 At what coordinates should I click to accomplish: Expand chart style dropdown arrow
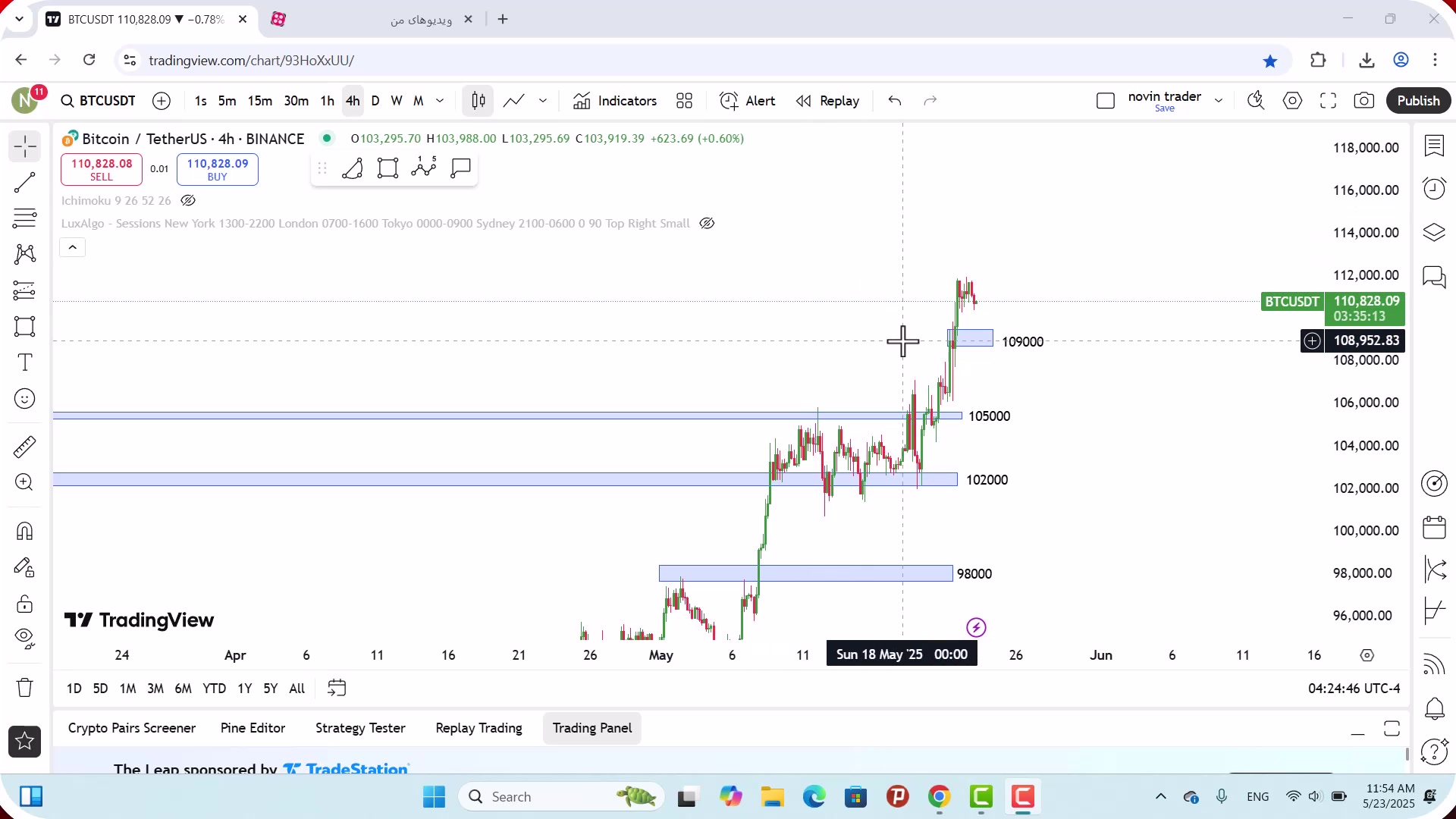[x=543, y=101]
